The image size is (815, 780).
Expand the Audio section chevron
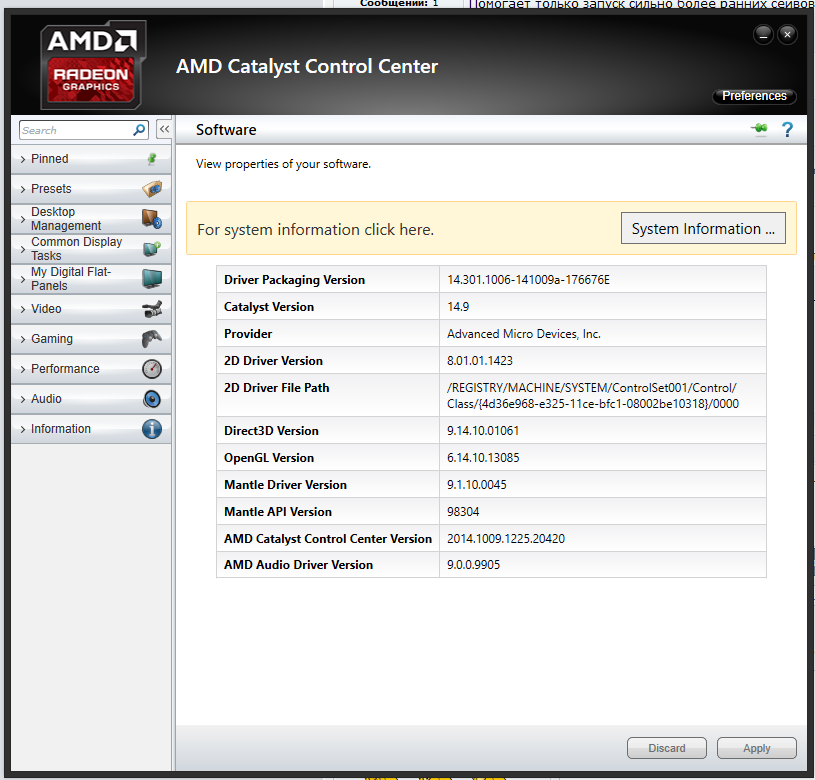click(x=23, y=400)
